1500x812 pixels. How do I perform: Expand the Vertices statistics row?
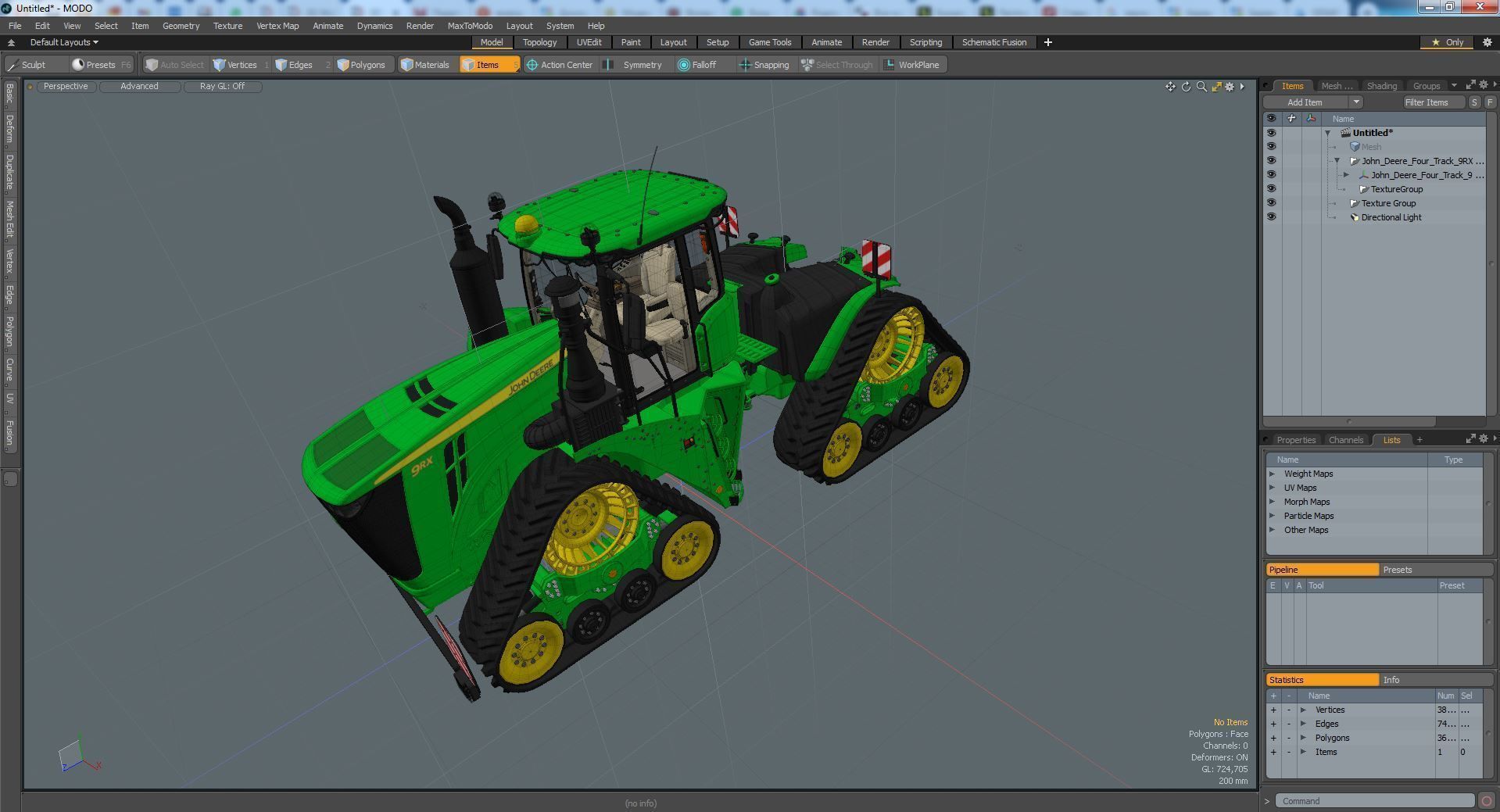point(1303,710)
